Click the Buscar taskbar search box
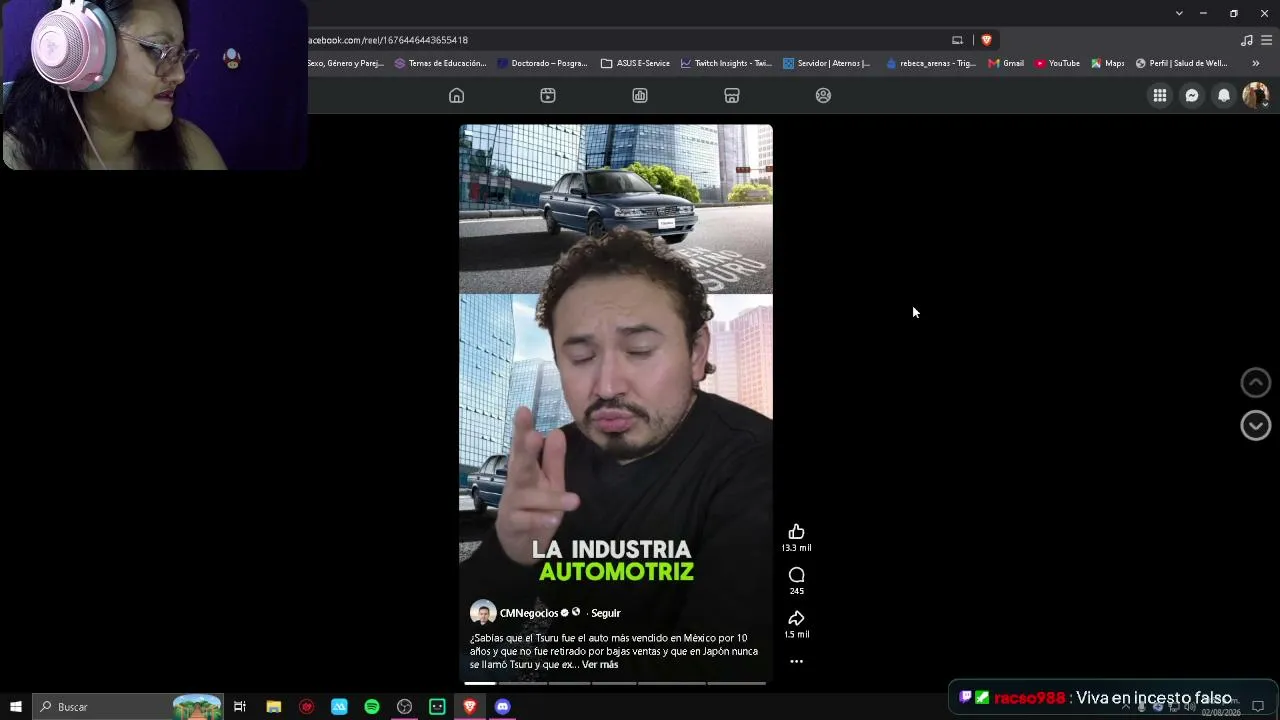The width and height of the screenshot is (1280, 720). (127, 706)
